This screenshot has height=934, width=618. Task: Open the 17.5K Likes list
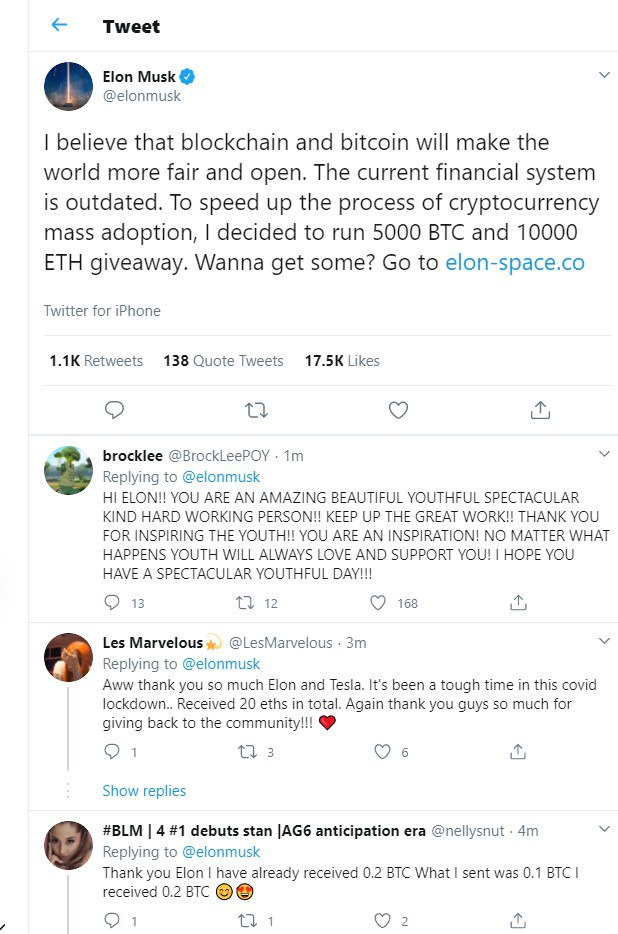pyautogui.click(x=342, y=361)
